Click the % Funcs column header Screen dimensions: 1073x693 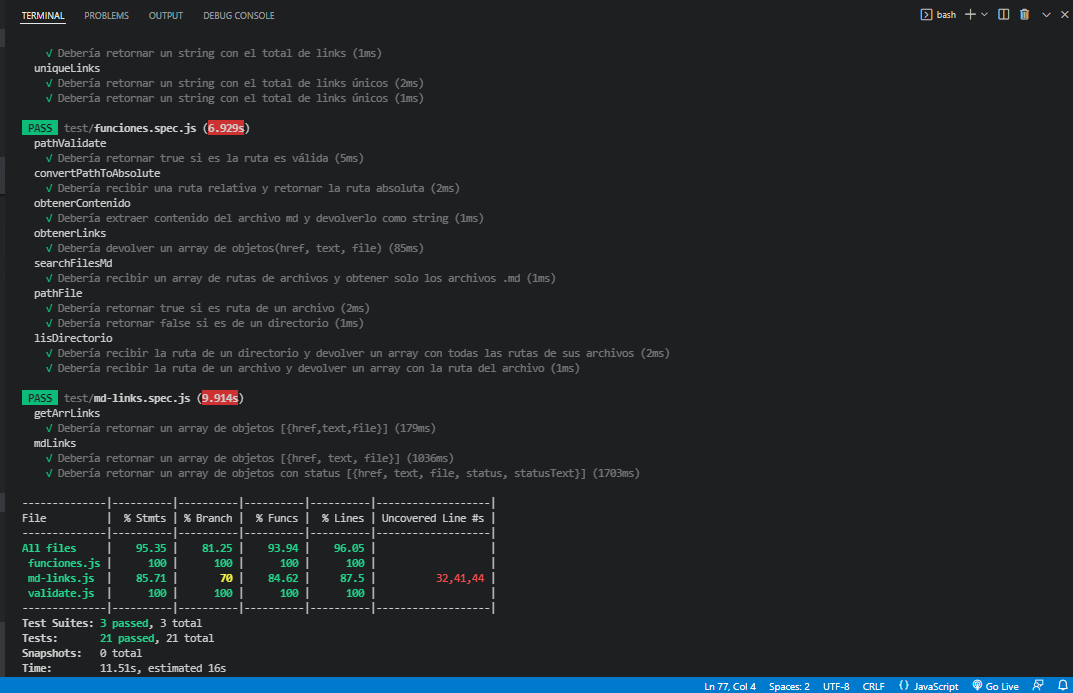coord(276,518)
